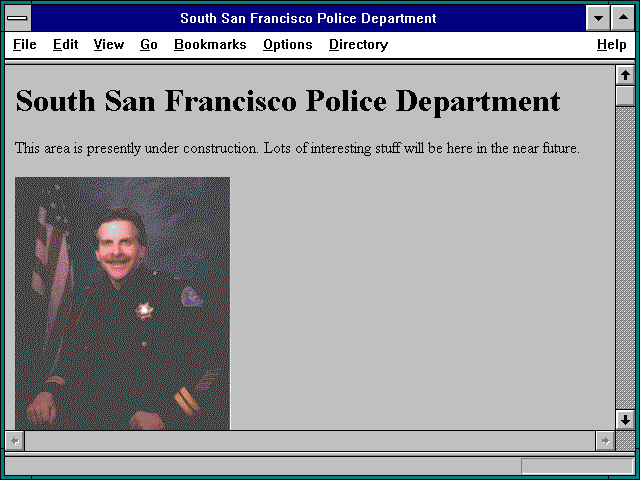Open the View menu
Viewport: 640px width, 480px height.
109,44
